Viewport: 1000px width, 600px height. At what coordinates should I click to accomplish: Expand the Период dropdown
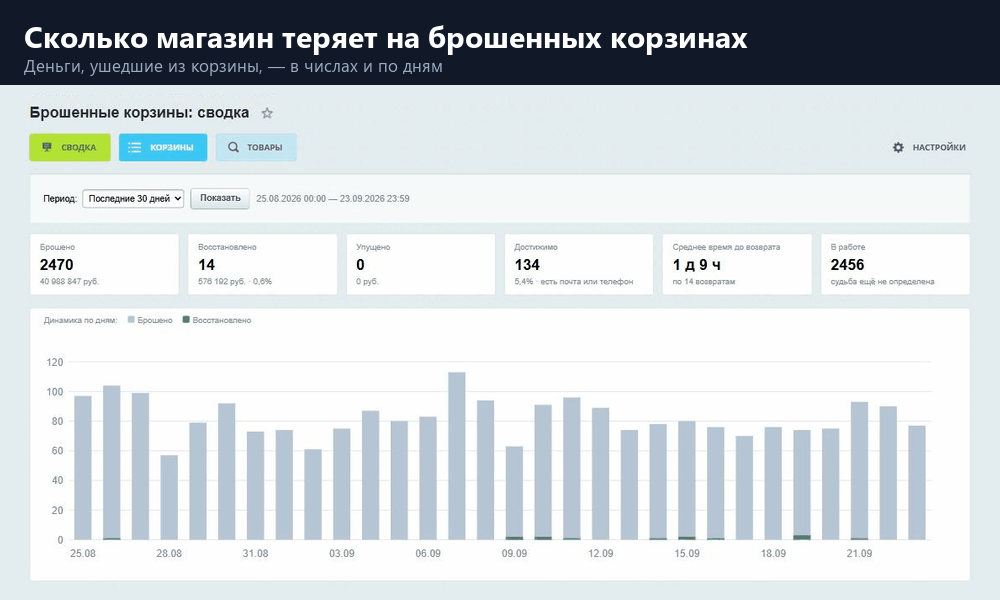coord(133,198)
